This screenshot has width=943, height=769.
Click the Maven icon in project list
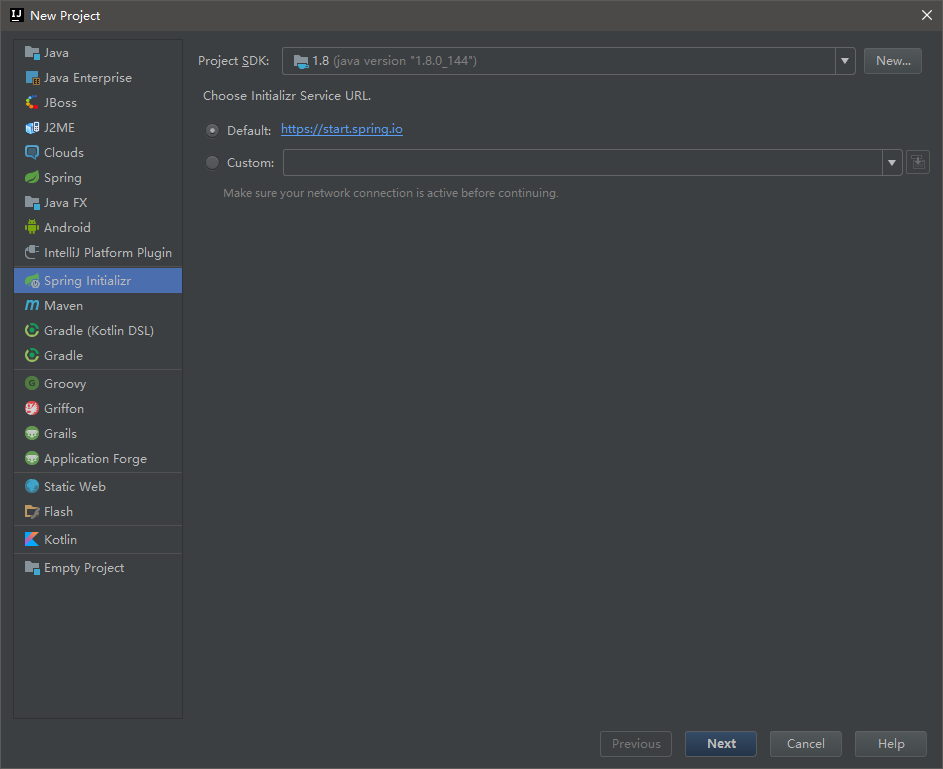tap(32, 305)
